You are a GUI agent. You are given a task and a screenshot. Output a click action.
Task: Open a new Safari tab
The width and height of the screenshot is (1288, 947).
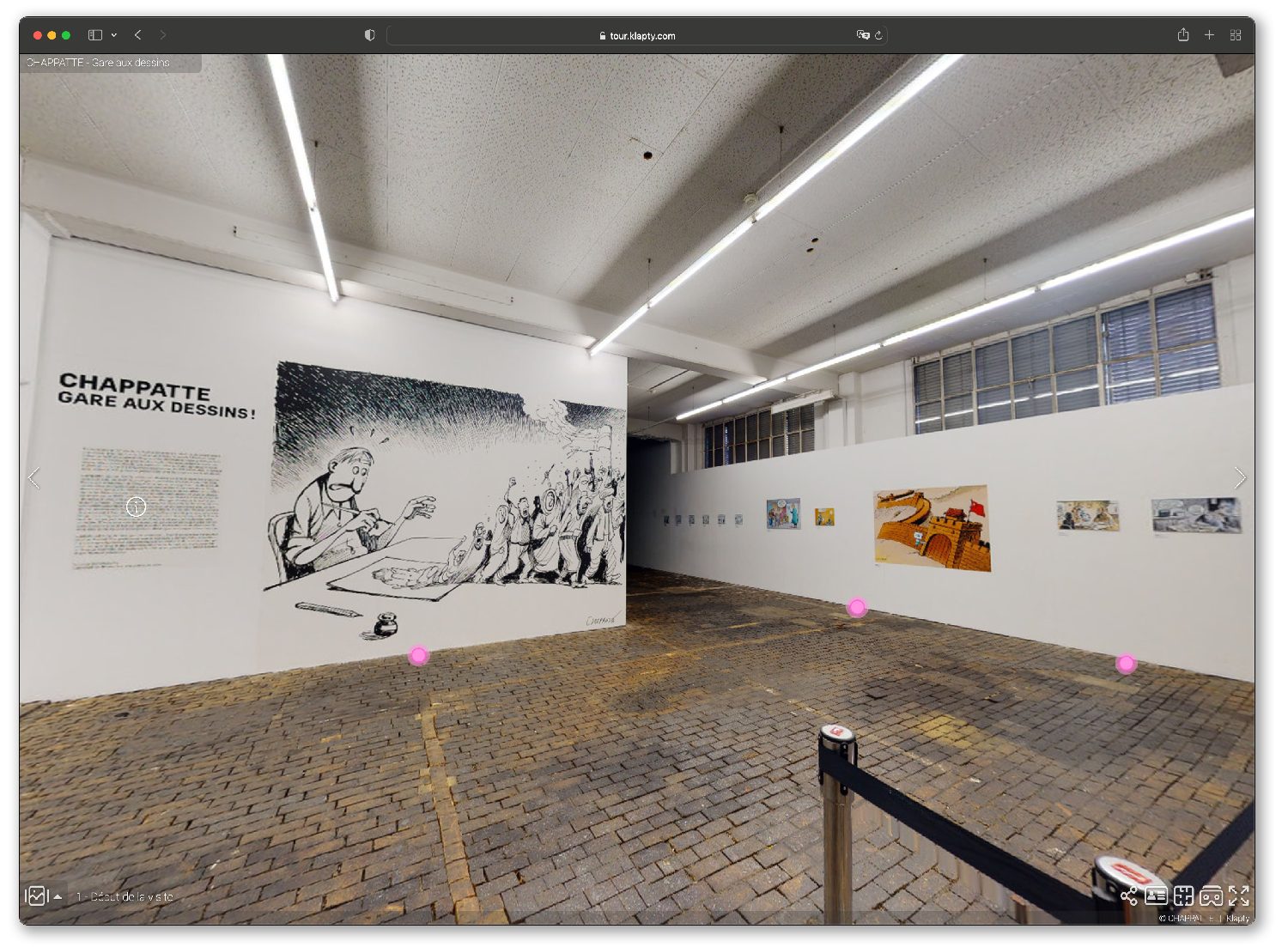click(1209, 35)
